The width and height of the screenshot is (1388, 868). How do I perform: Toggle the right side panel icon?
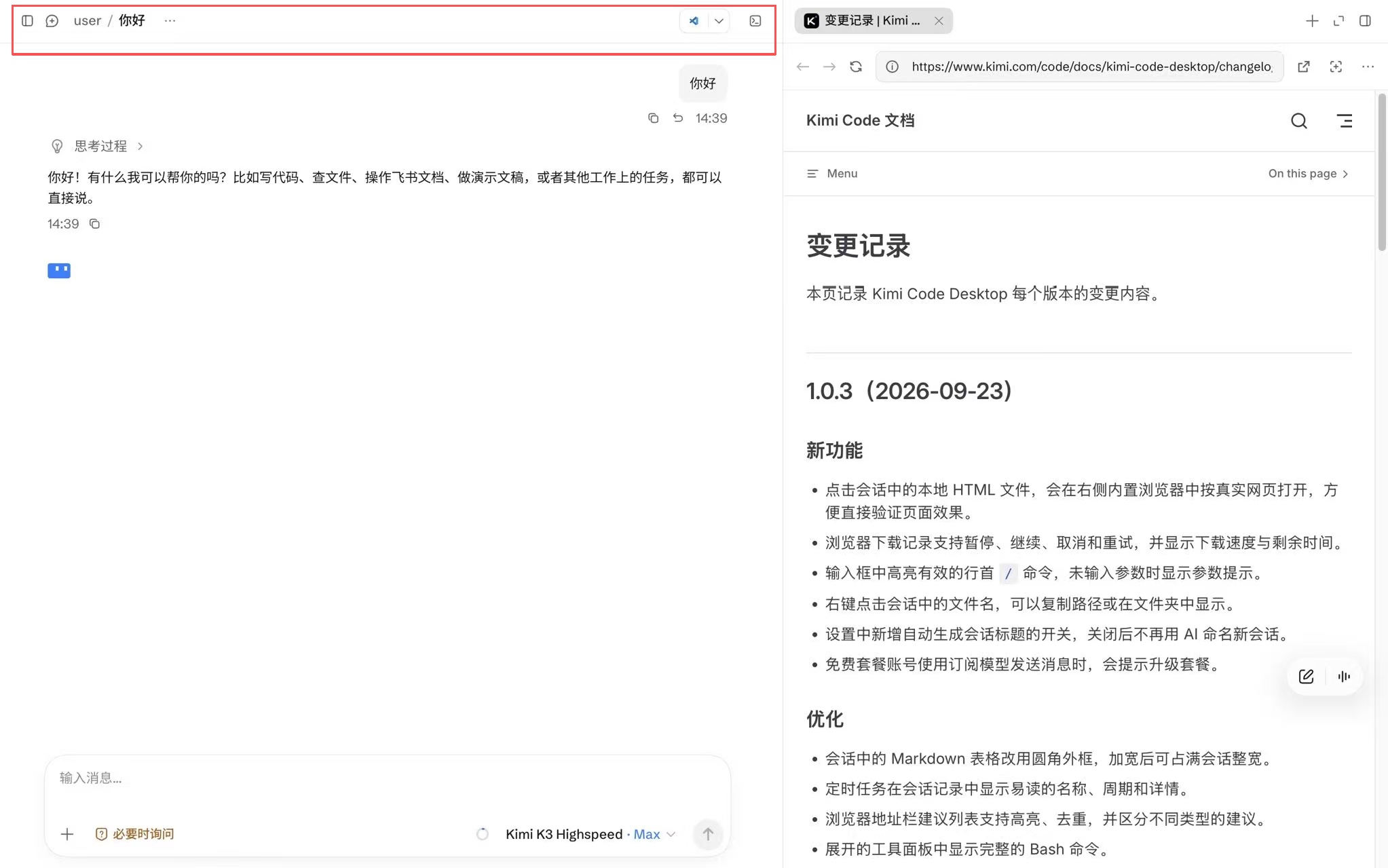click(x=1366, y=21)
